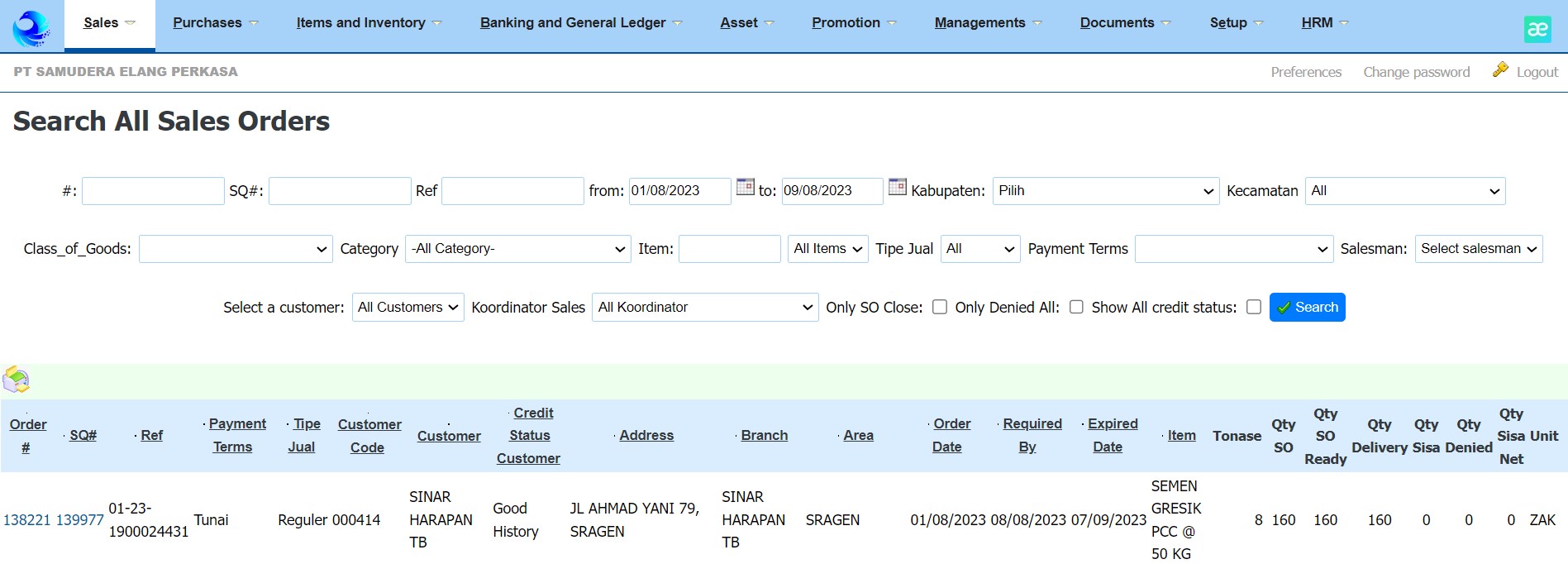Toggle Show All credit status checkbox
This screenshot has width=1568, height=564.
point(1253,307)
